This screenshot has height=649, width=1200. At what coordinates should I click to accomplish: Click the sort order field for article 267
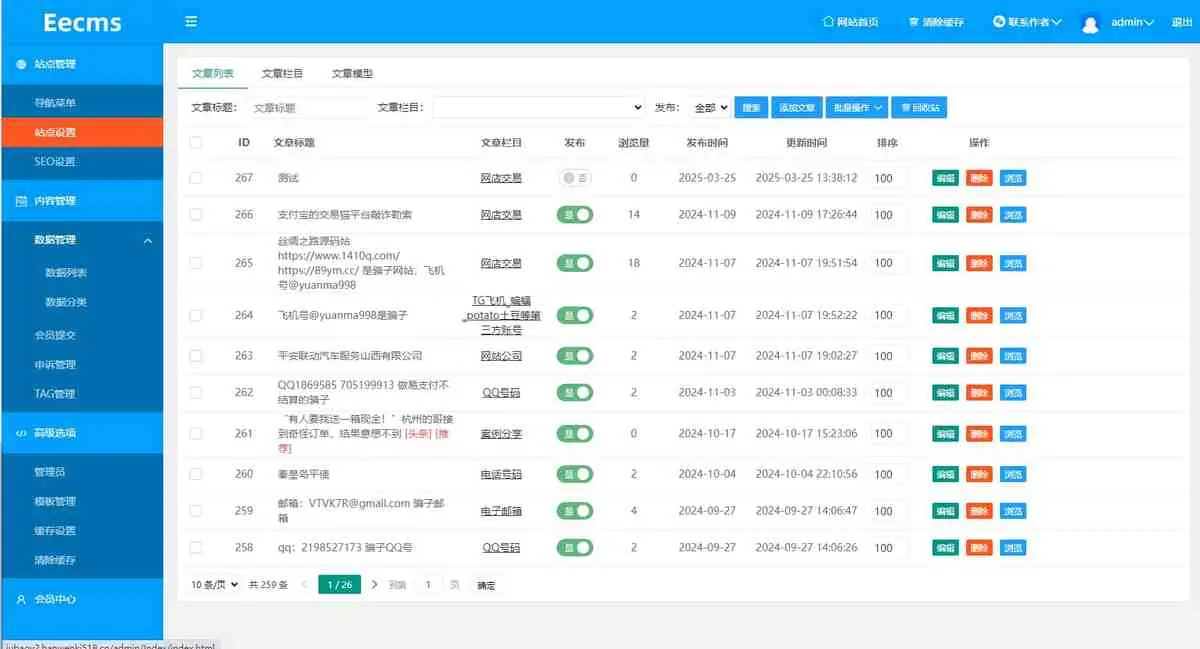(888, 178)
